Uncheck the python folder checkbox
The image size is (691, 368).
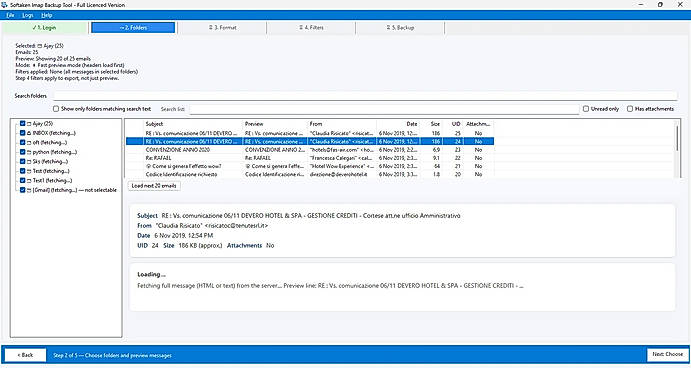tap(22, 152)
